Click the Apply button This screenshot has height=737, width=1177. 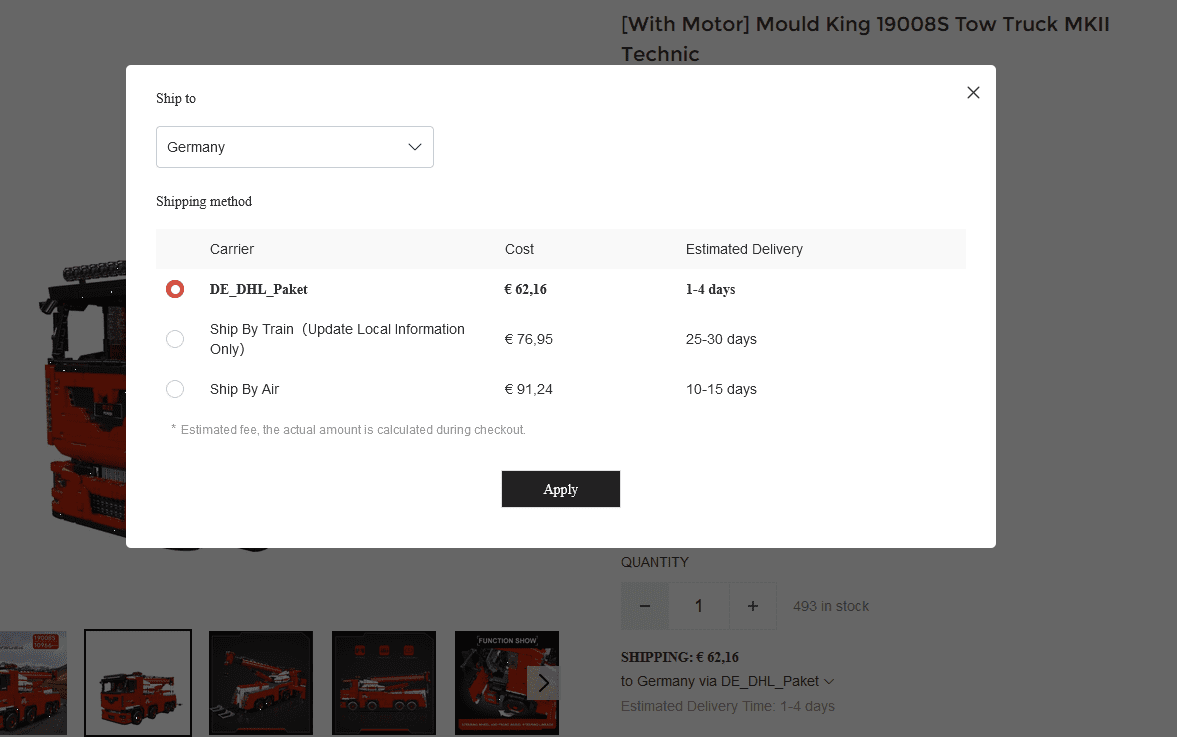pyautogui.click(x=561, y=489)
